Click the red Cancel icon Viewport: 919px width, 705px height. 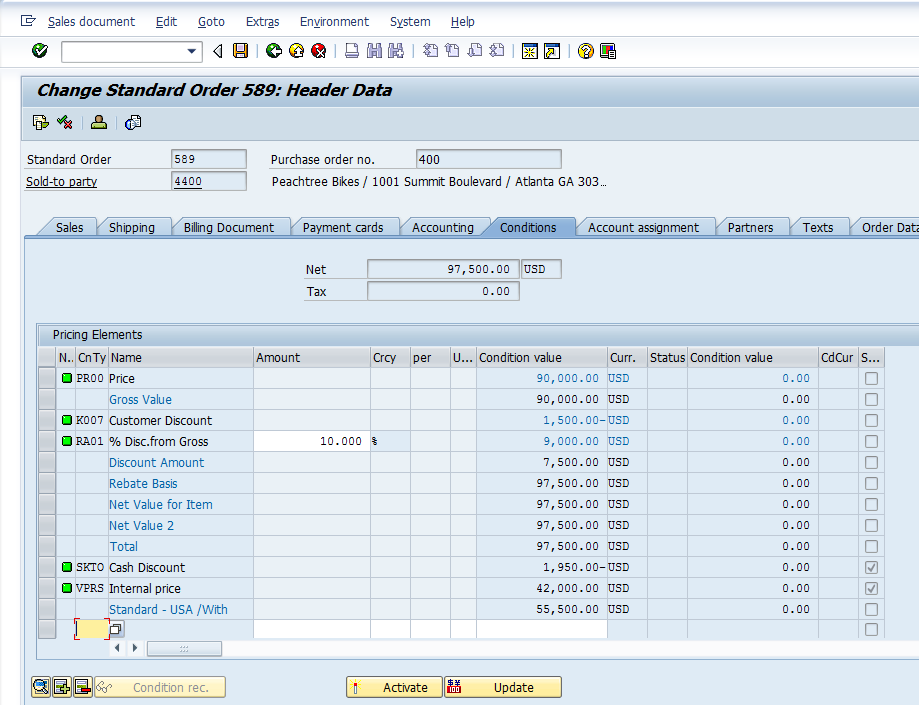318,51
